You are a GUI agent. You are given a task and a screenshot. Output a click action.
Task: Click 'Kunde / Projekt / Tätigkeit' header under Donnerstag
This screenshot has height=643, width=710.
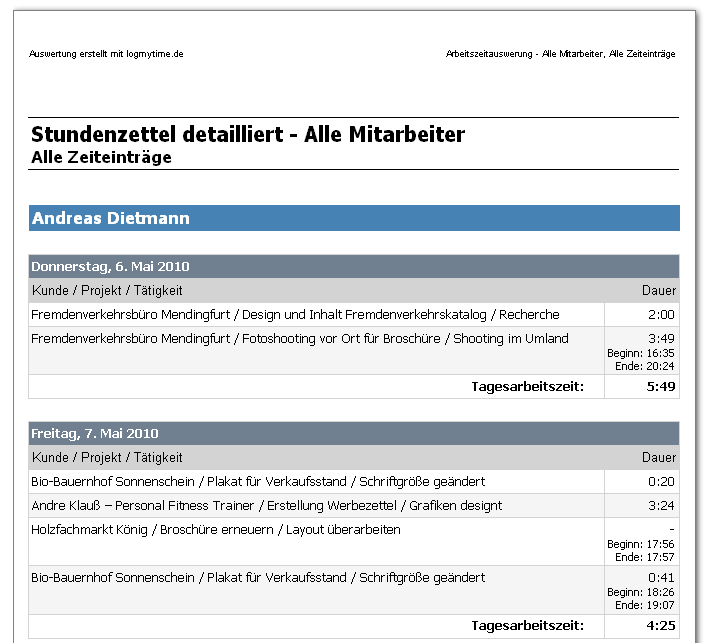107,291
